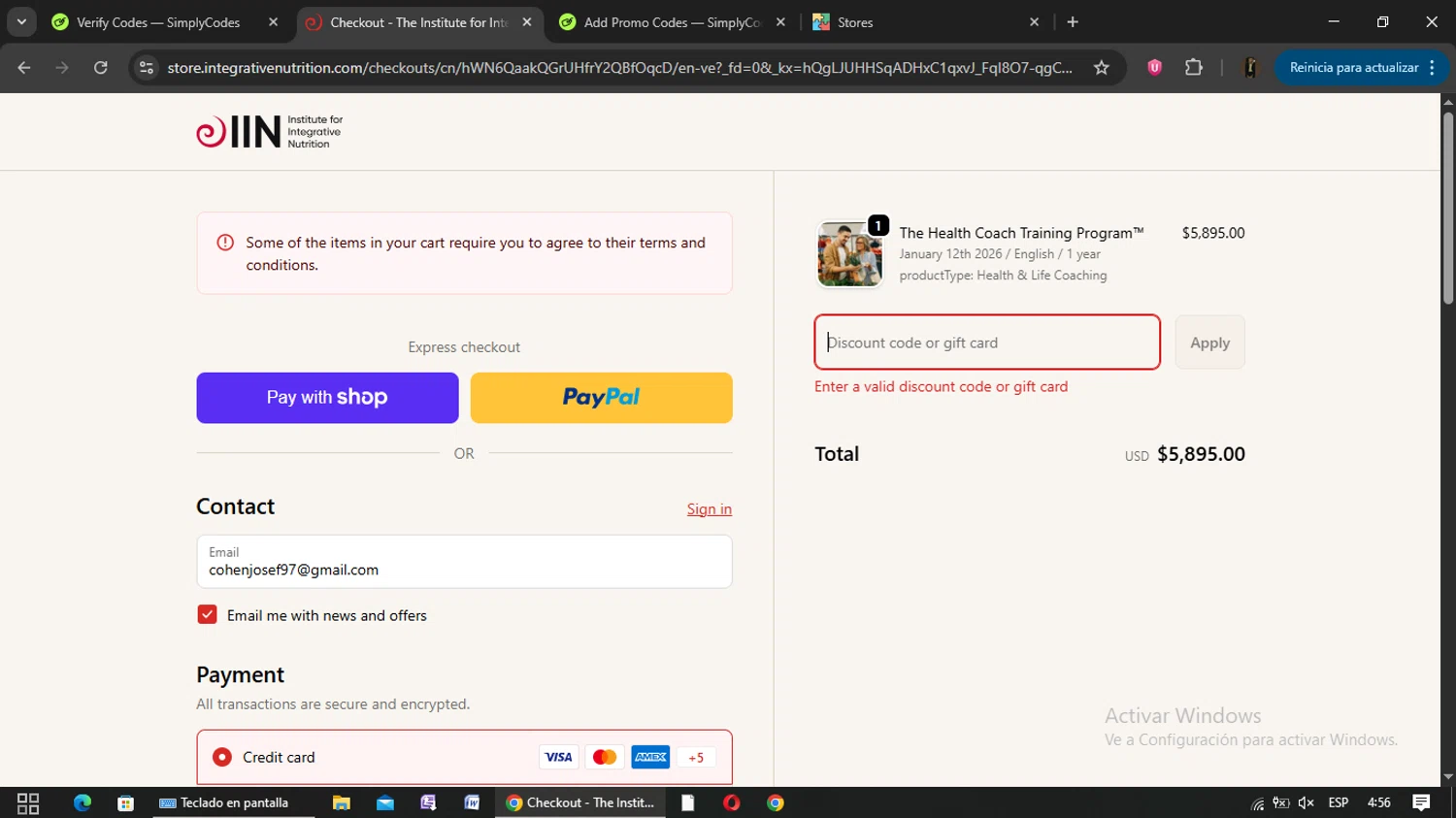Click the error alert icon in the terms message
This screenshot has width=1456, height=818.
click(x=225, y=243)
